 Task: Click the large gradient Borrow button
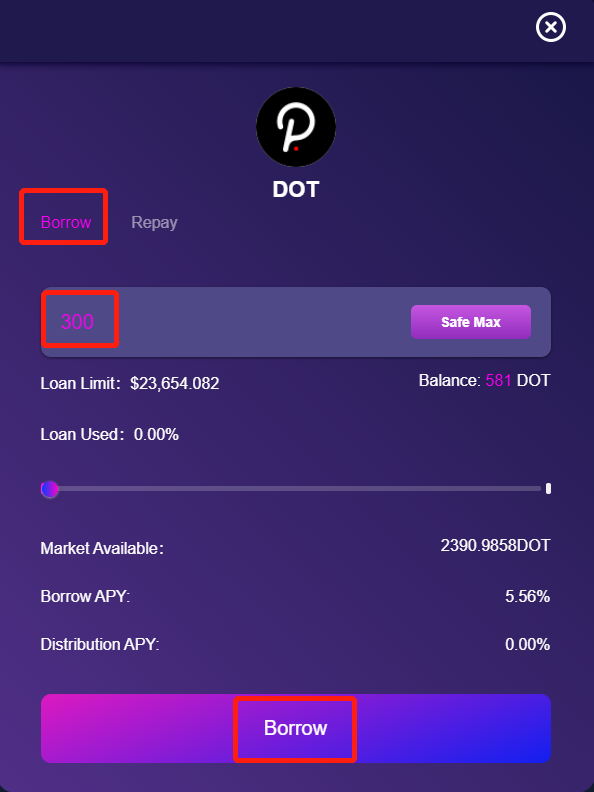point(296,728)
